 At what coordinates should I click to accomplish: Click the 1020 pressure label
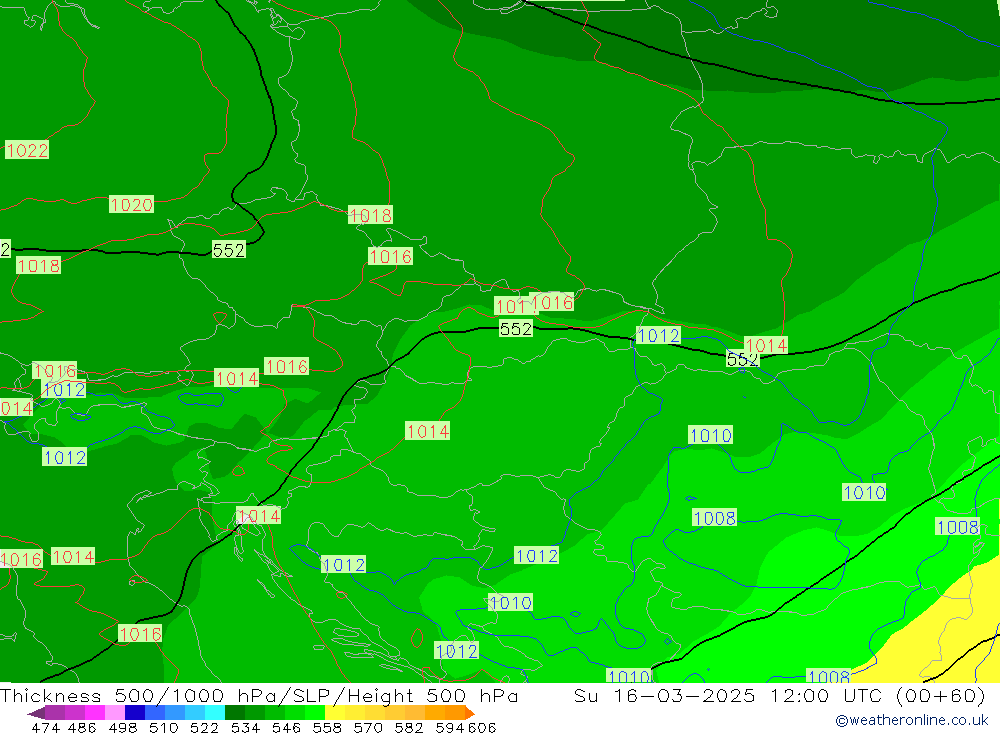[131, 204]
